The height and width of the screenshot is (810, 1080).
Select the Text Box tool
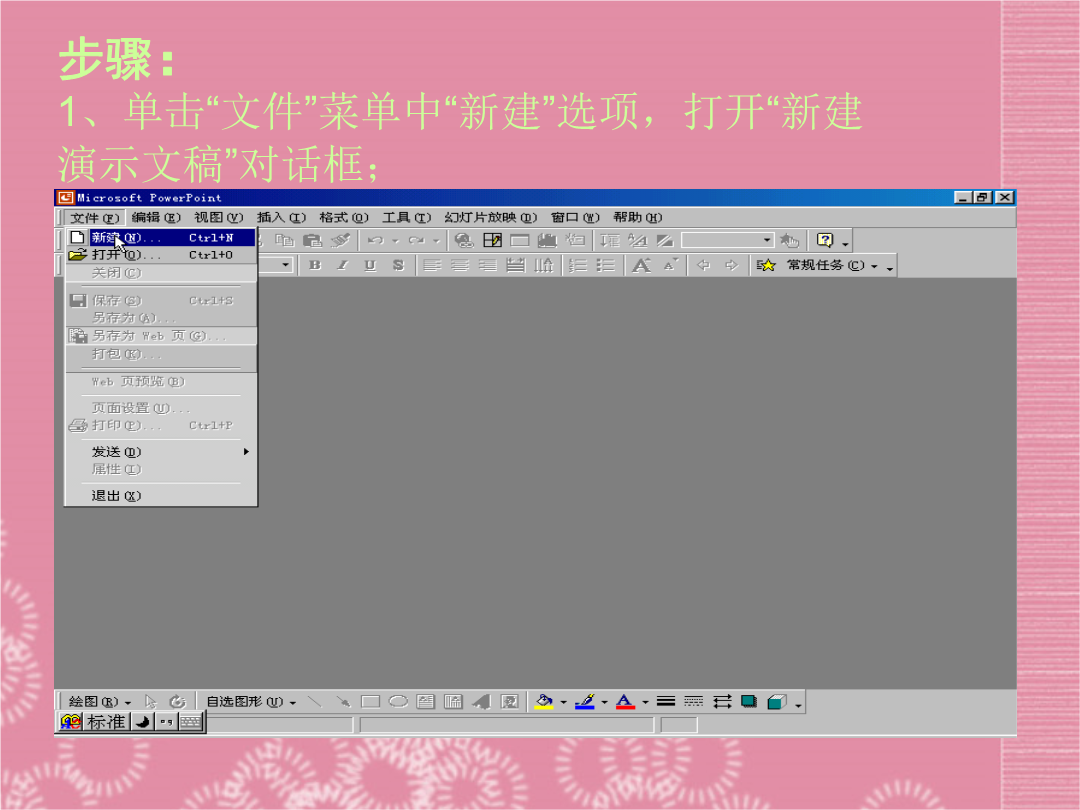pos(426,702)
